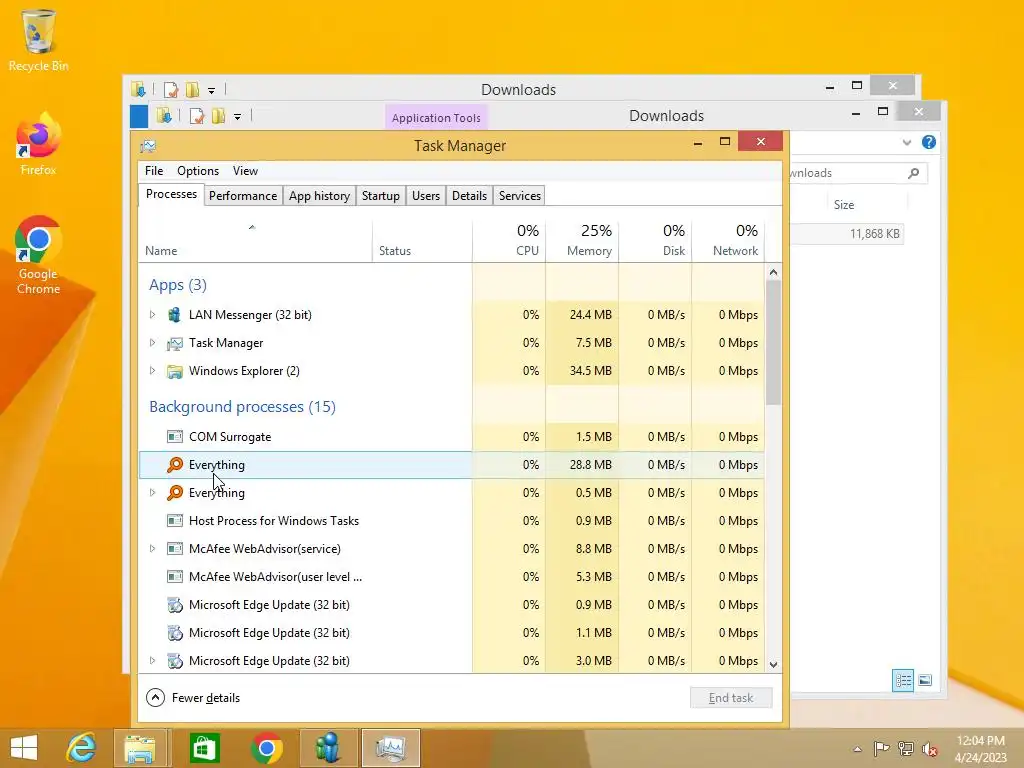Open Google Chrome desktop shortcut
Screen dimensions: 1024x768
38,255
